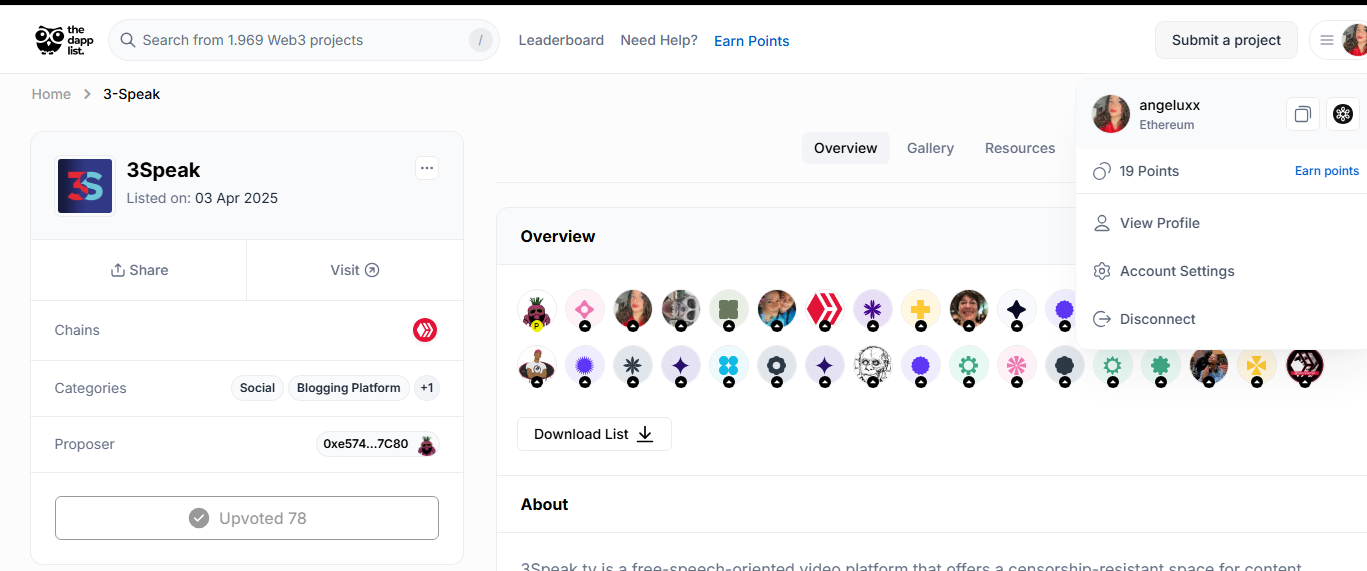This screenshot has width=1367, height=571.
Task: Click the red Hive logo upvoter avatar
Action: (x=825, y=310)
